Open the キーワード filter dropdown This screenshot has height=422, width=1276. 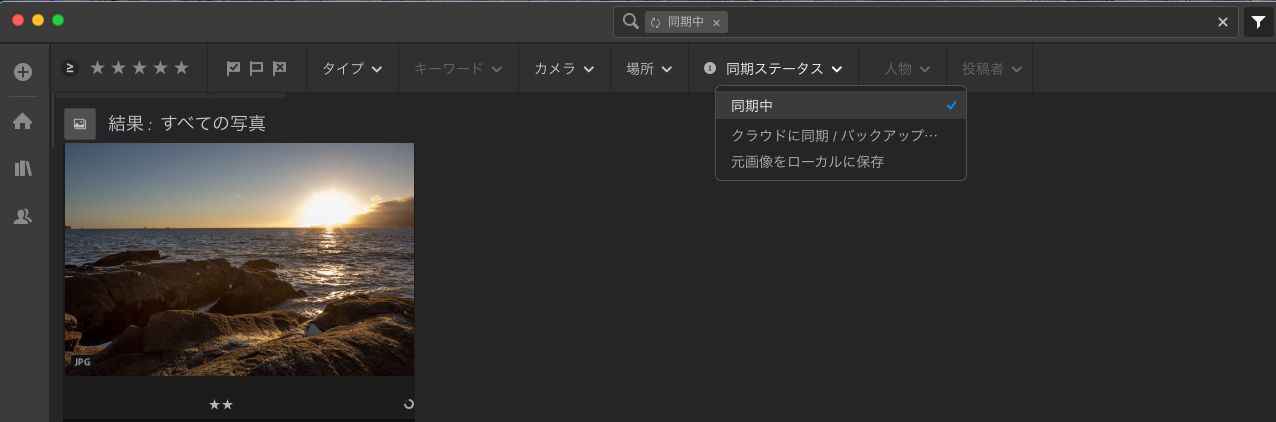coord(457,68)
